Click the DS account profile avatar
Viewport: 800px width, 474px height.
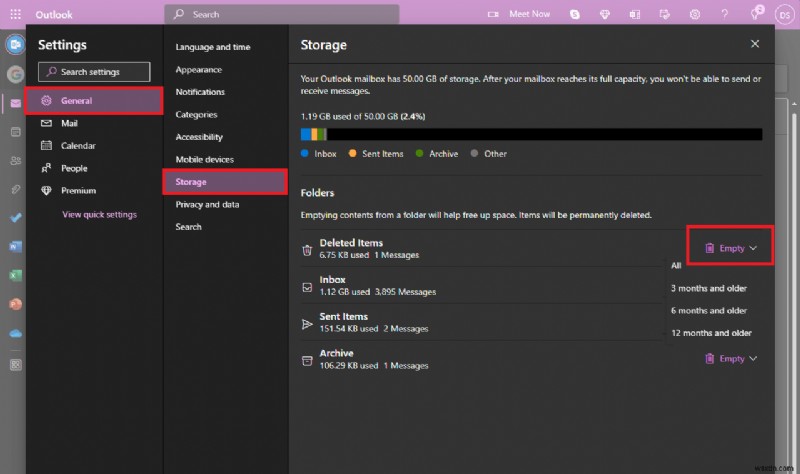(783, 14)
